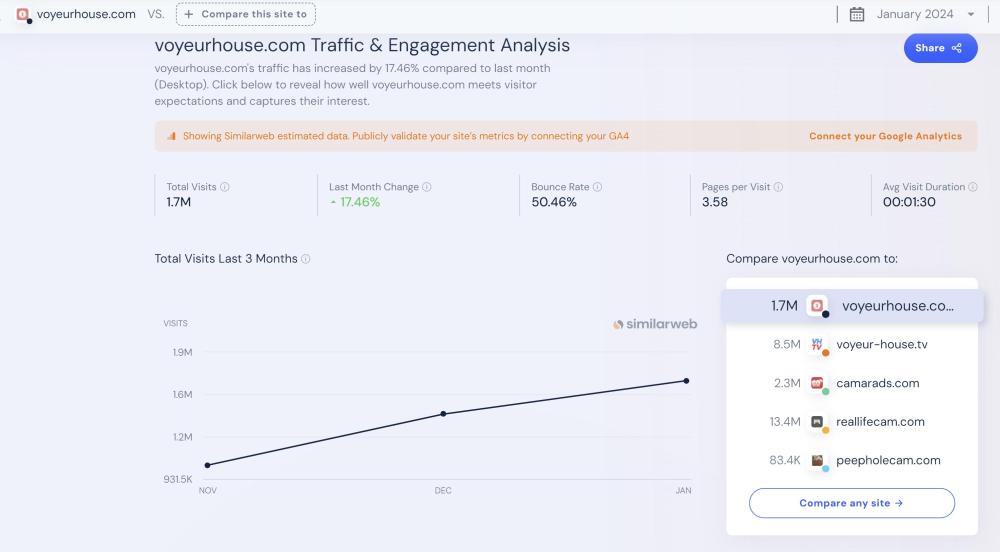Select camarads.com in the compare list
1000x552 pixels.
click(879, 383)
